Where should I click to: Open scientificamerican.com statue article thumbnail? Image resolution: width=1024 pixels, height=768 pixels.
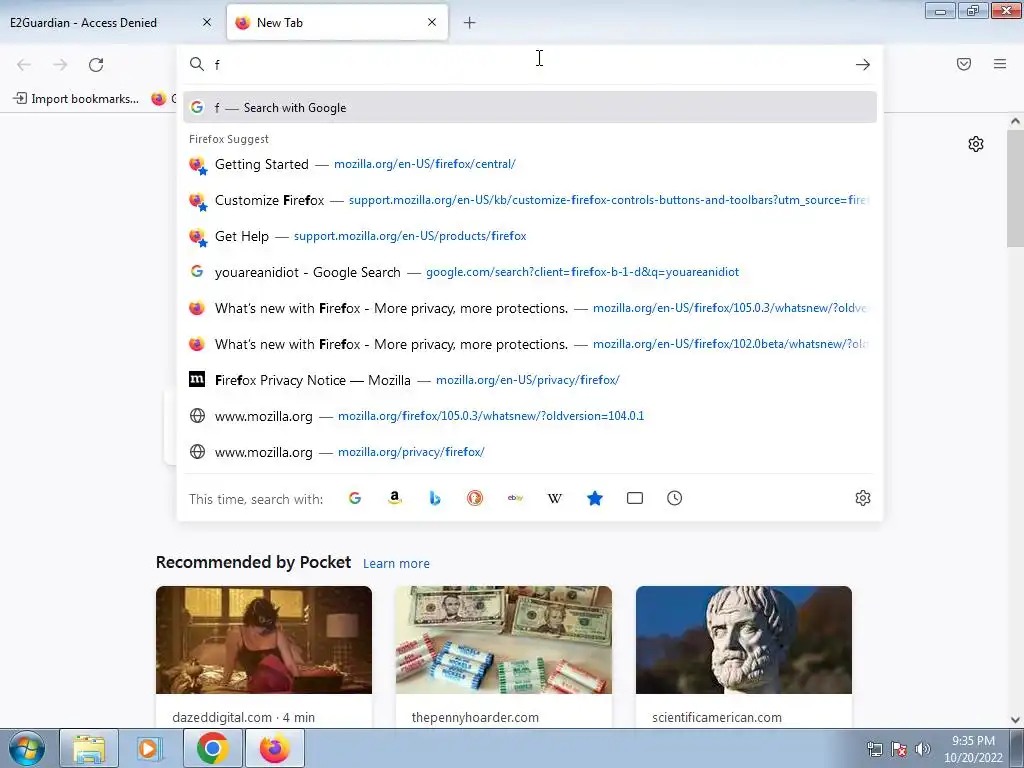744,640
